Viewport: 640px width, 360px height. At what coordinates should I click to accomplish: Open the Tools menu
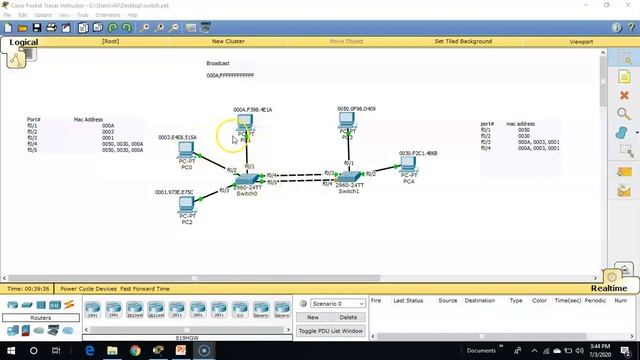point(82,15)
